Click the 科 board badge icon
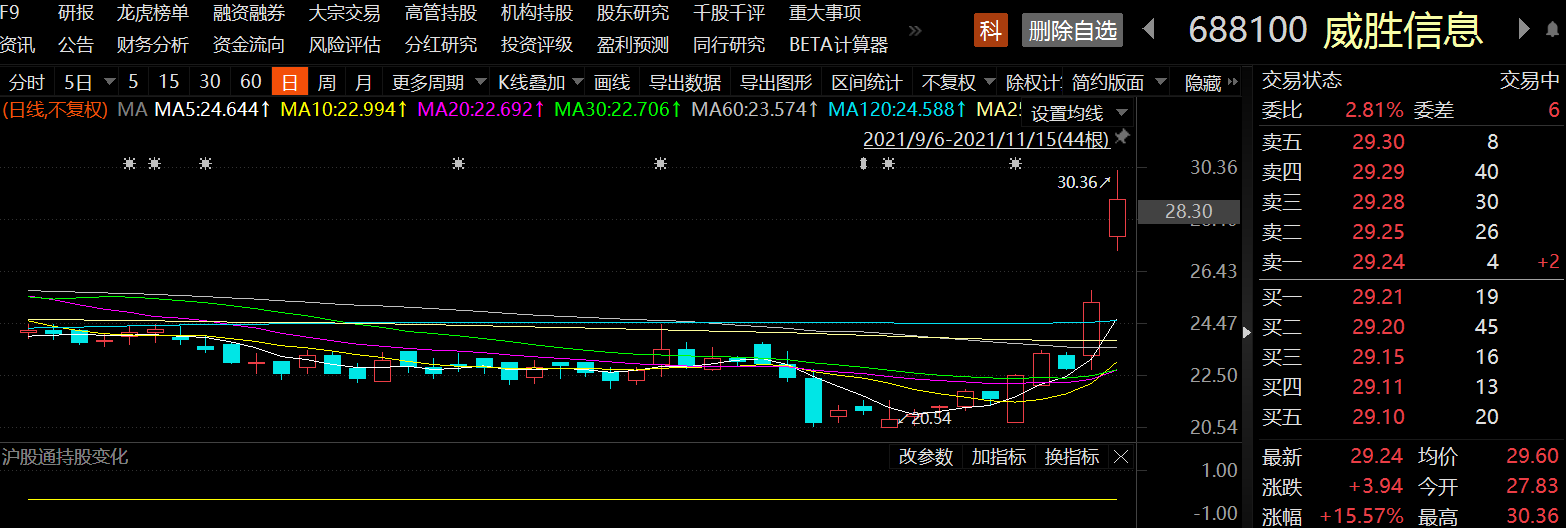Screen dimensions: 1566x528 pyautogui.click(x=990, y=31)
